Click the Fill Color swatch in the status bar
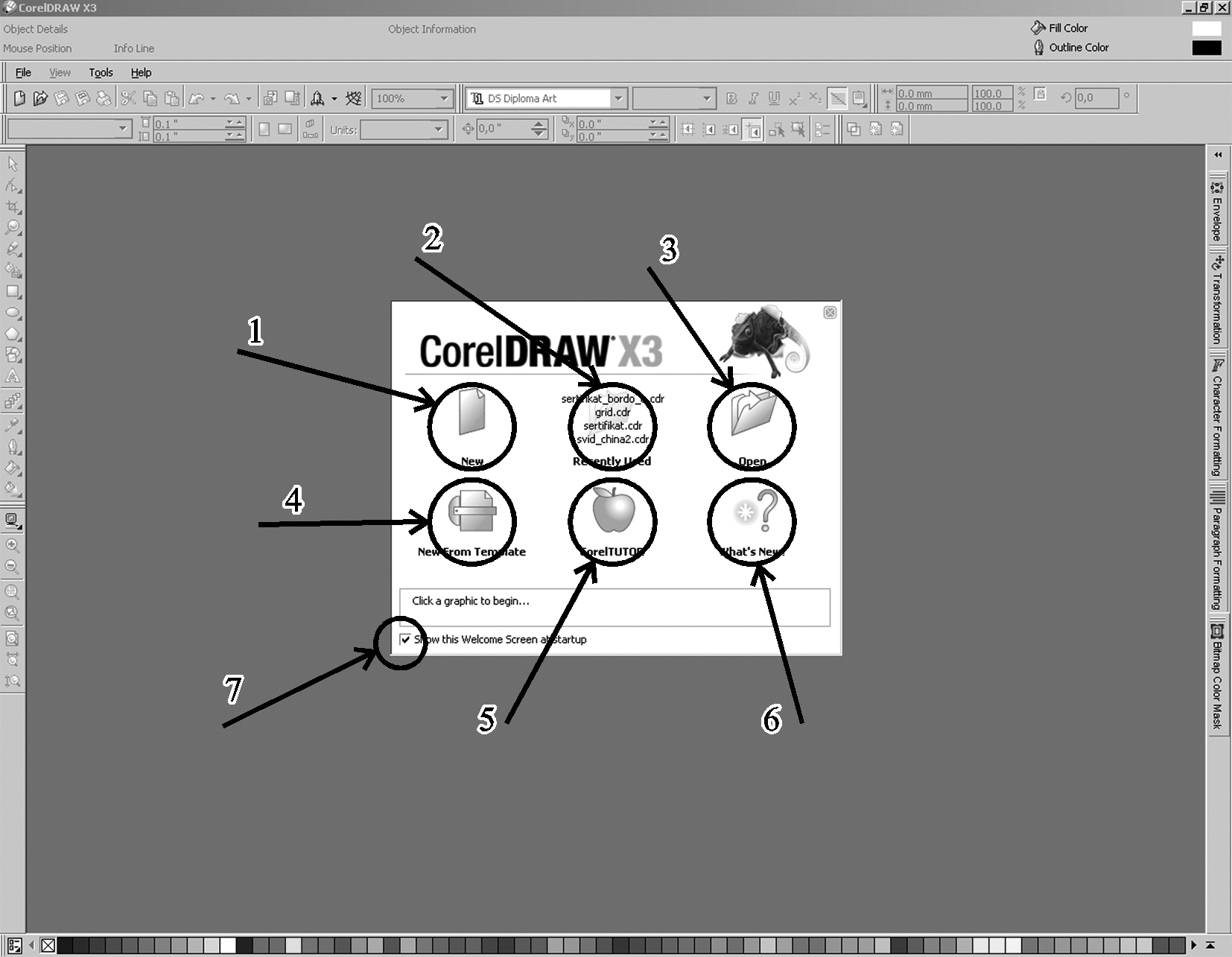Screen dimensions: 1232x957 [x=1207, y=28]
